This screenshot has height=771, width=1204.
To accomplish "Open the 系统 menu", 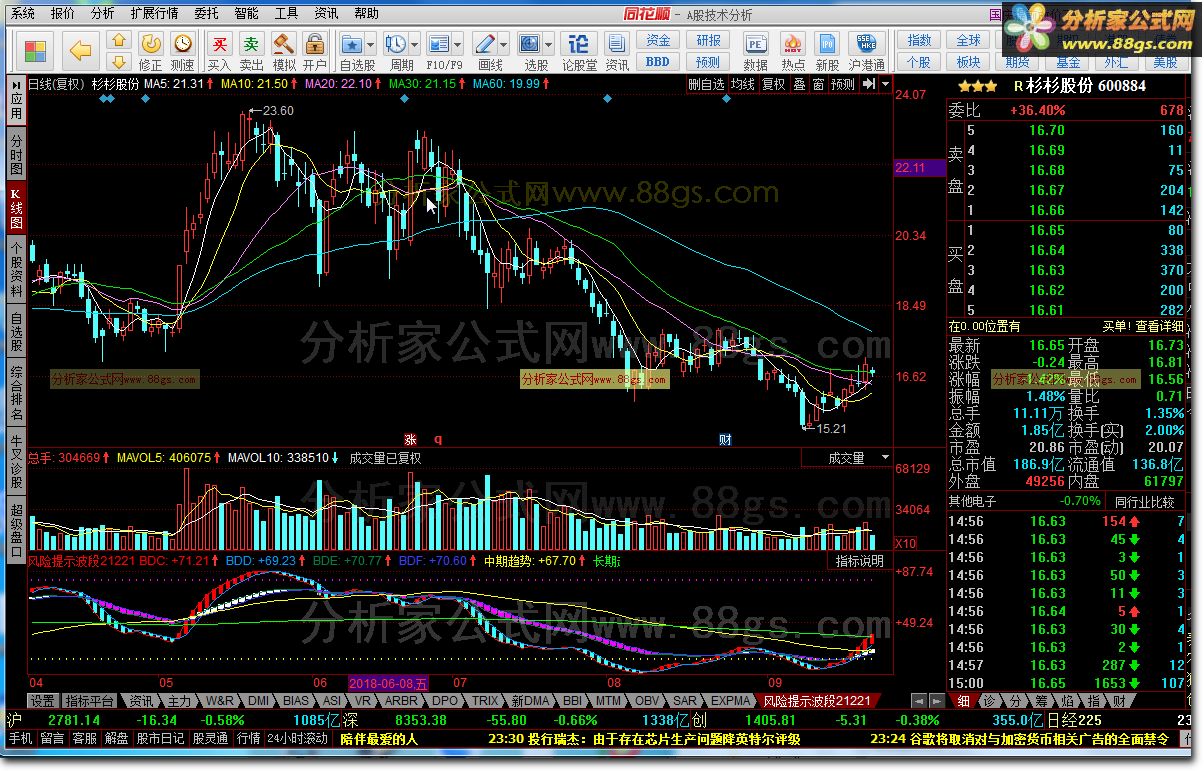I will click(x=22, y=13).
